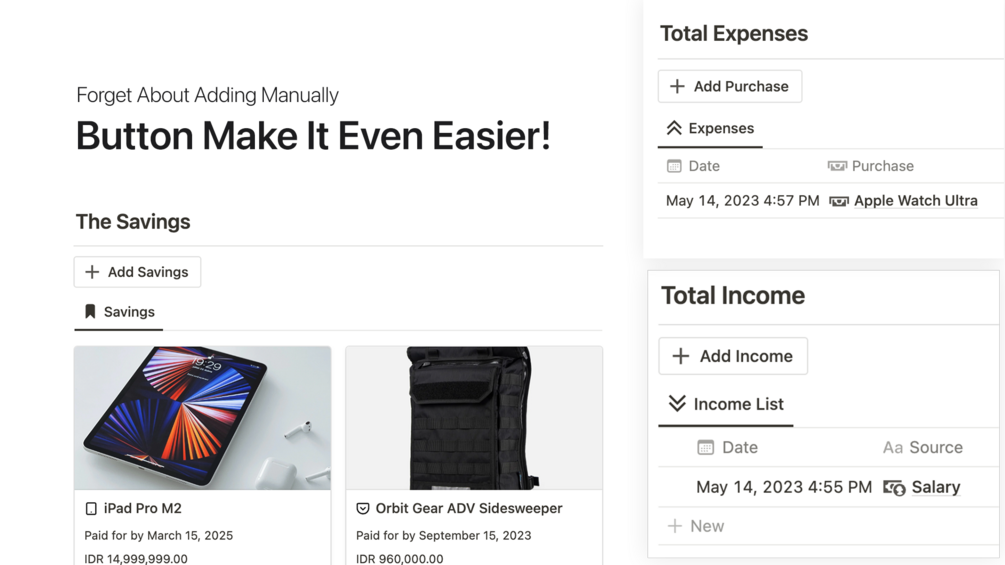This screenshot has height=565, width=1005.
Task: Click the cash icon in Purchase column header
Action: pos(837,166)
